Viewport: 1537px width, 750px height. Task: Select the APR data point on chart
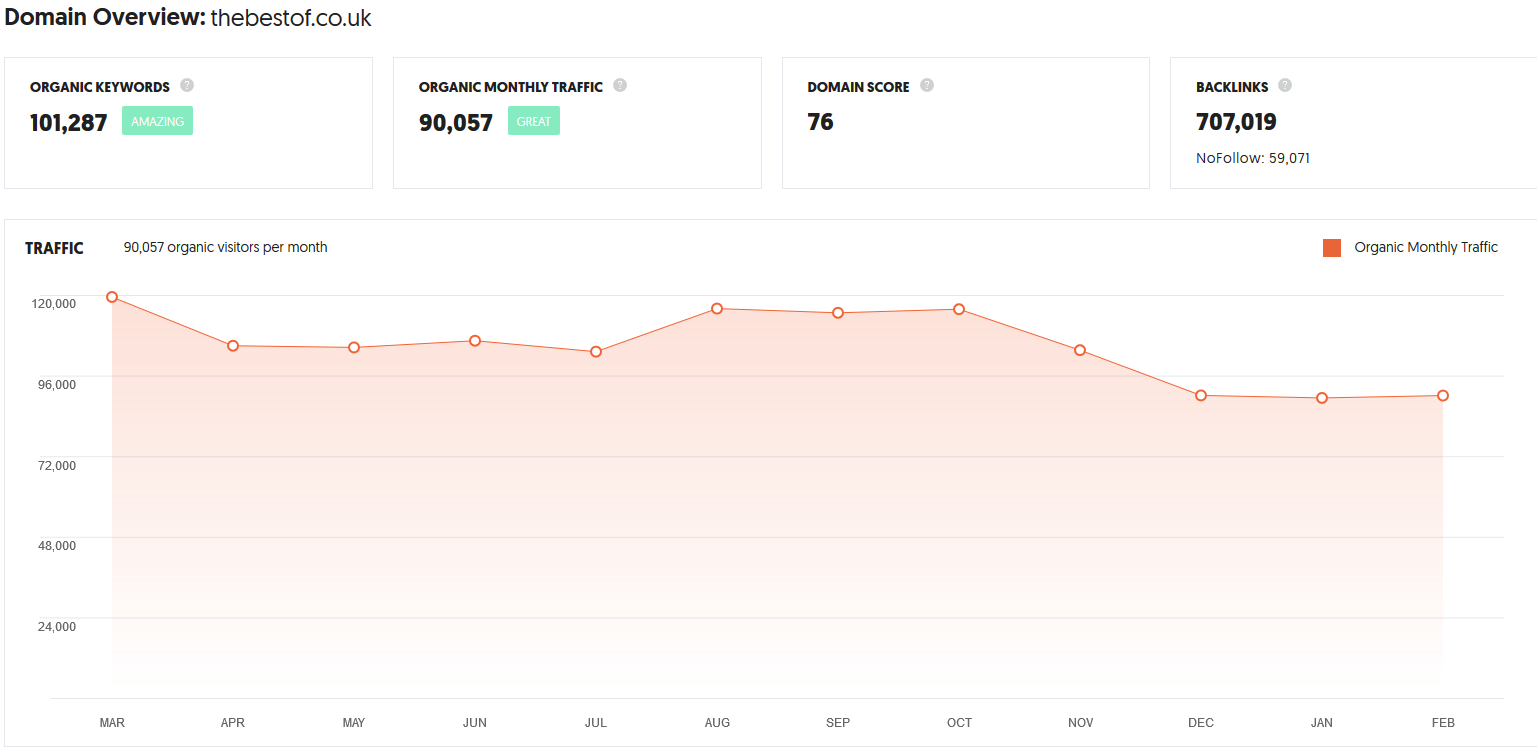(x=233, y=346)
